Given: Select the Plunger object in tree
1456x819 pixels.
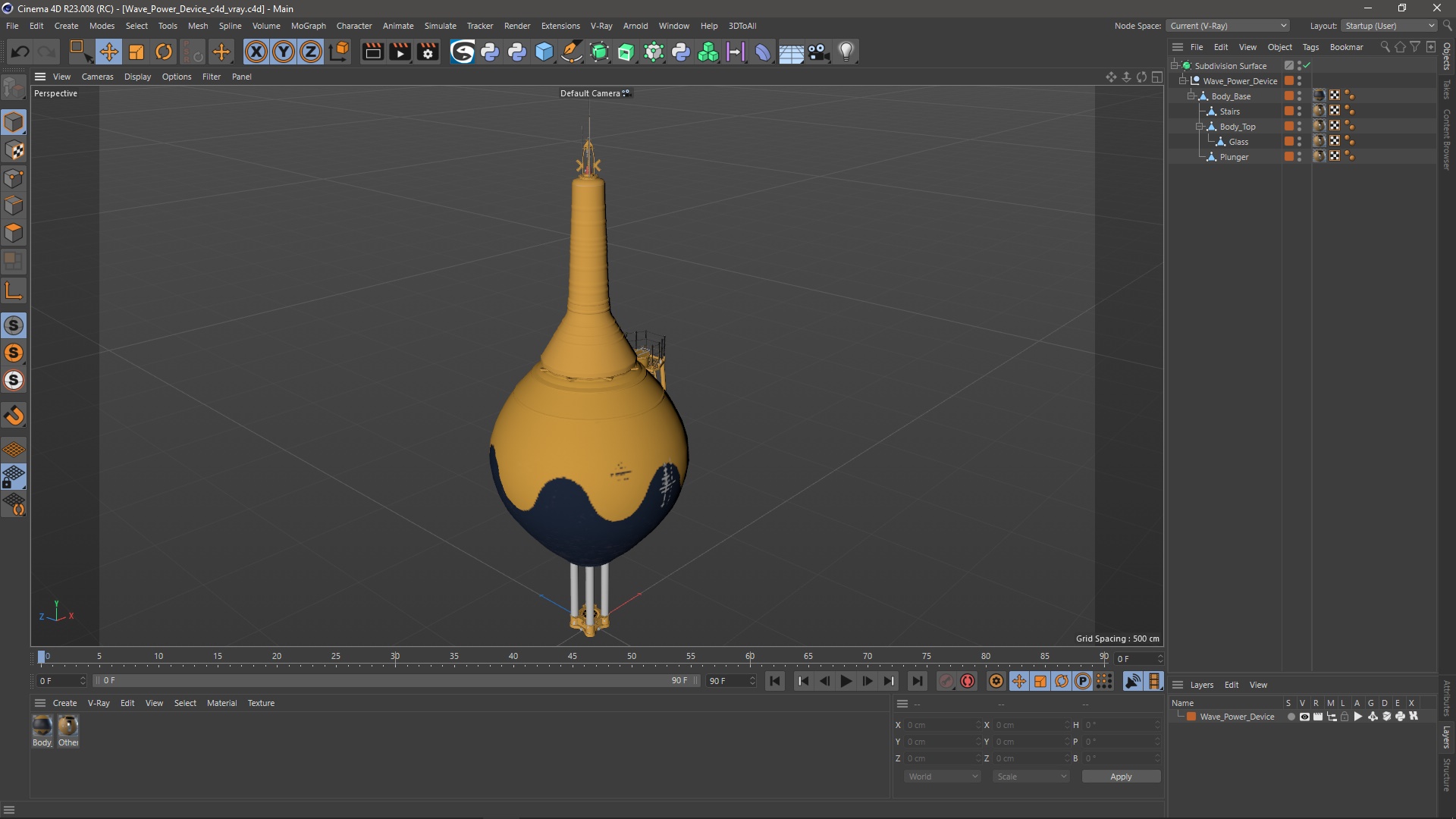Looking at the screenshot, I should tap(1234, 157).
